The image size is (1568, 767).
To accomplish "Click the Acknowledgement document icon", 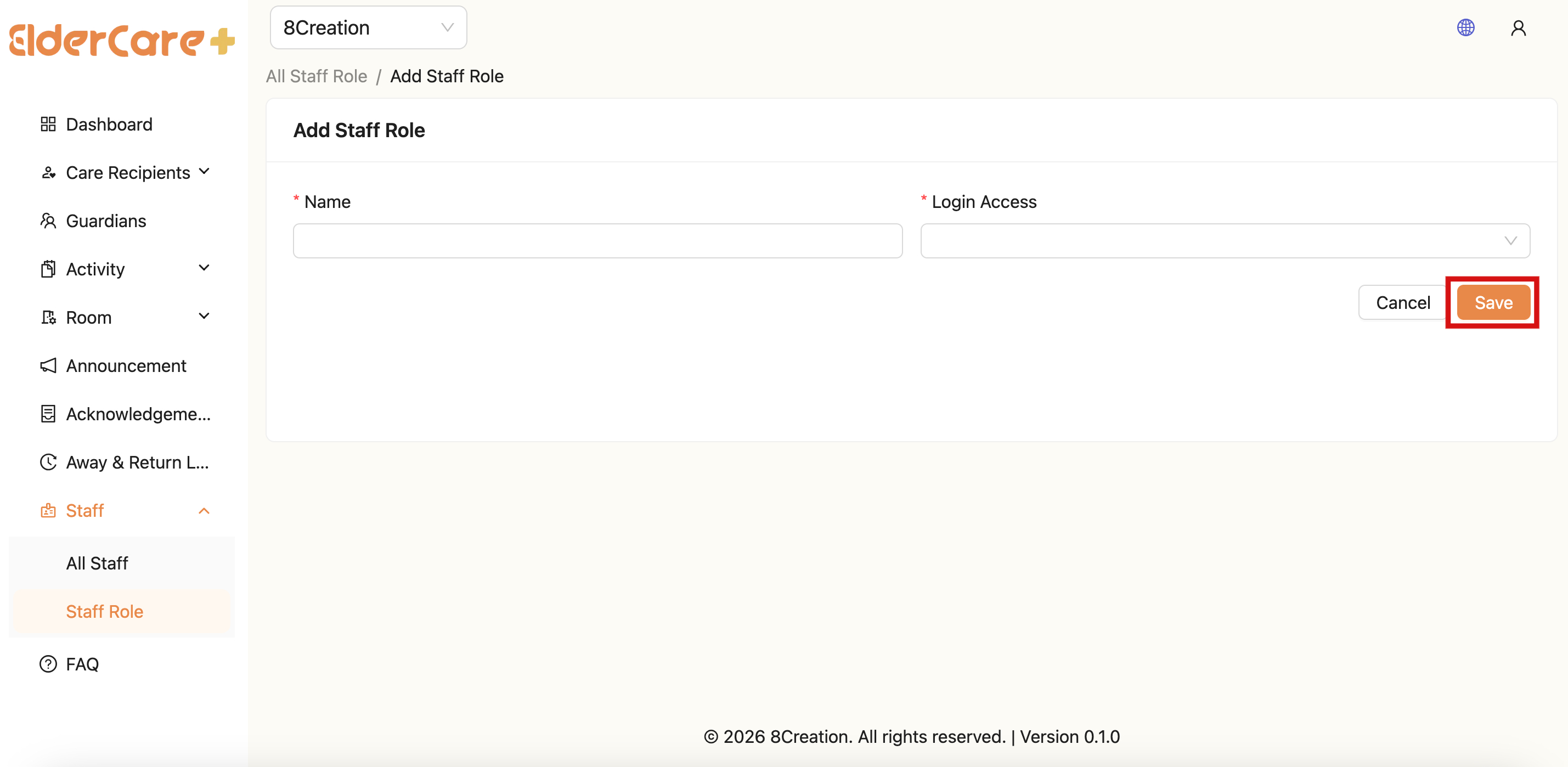I will click(x=48, y=414).
